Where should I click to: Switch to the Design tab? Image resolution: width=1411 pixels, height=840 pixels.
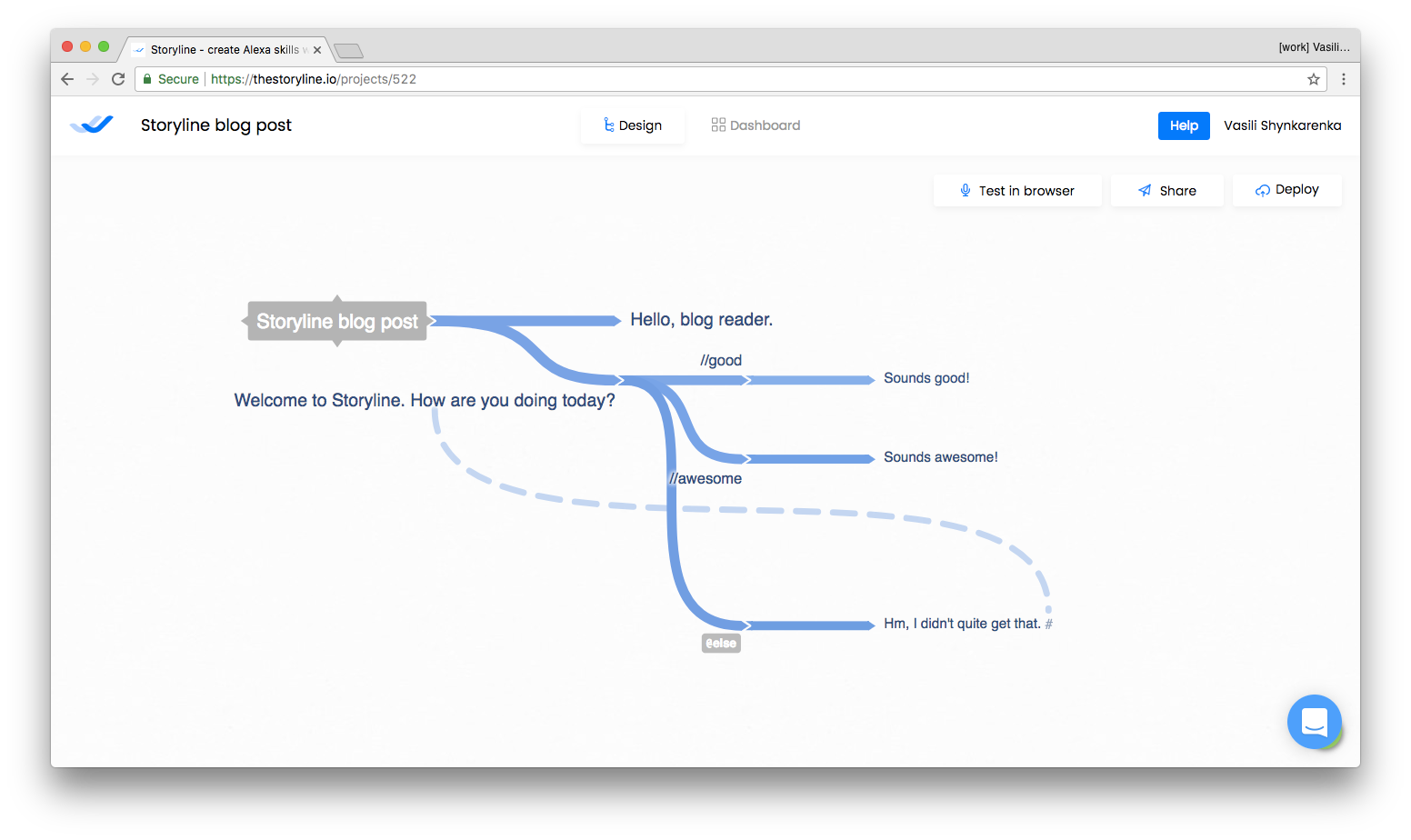click(633, 125)
